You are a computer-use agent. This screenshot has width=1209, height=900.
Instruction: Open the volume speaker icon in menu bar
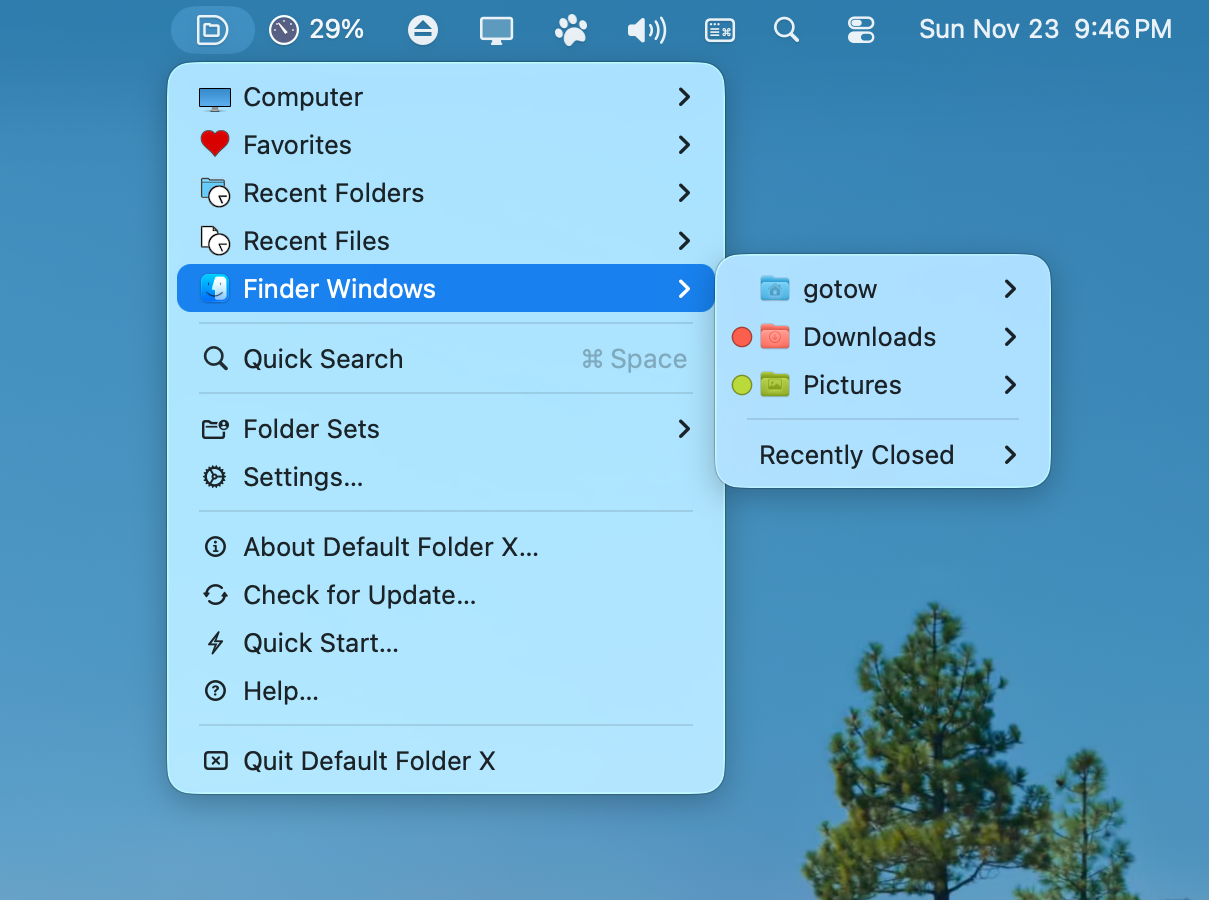[646, 30]
